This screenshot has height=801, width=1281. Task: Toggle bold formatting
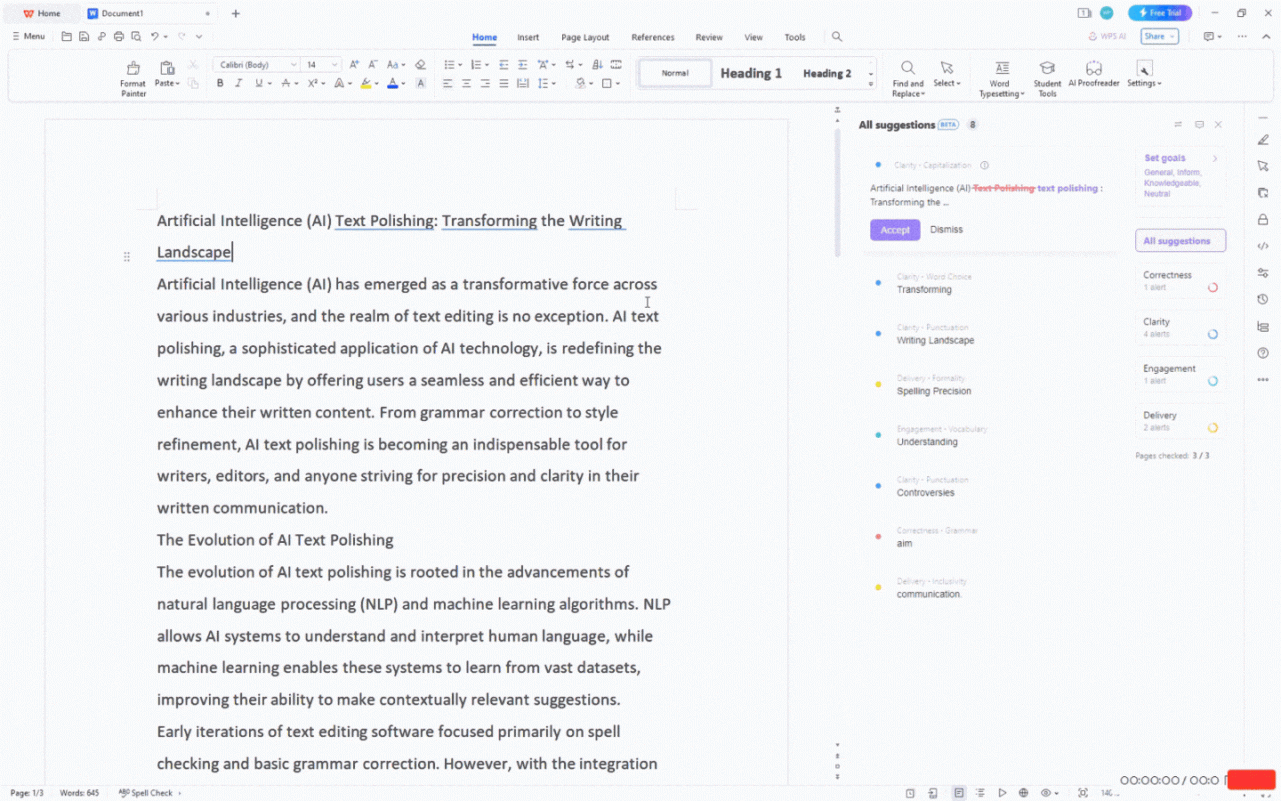click(x=219, y=83)
